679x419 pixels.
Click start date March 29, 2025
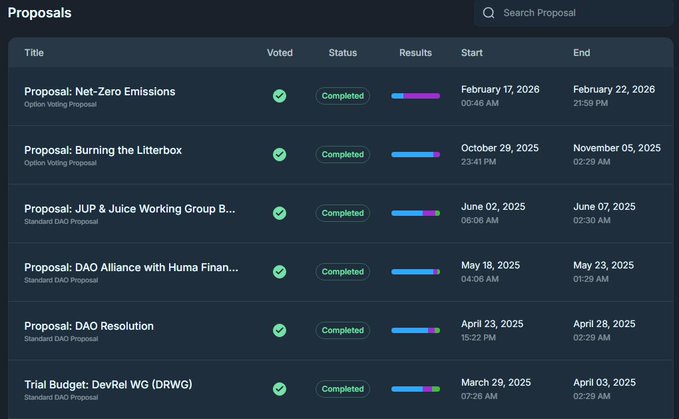496,383
